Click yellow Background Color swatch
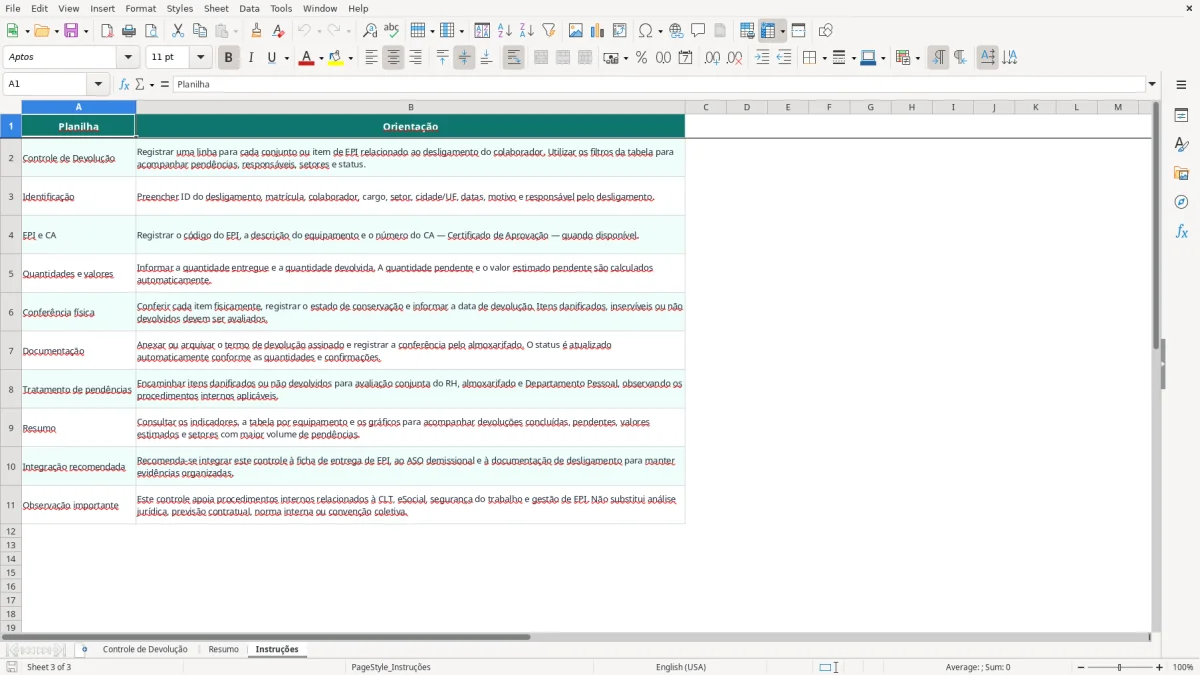Screen dimensions: 1200x675 (x=336, y=58)
